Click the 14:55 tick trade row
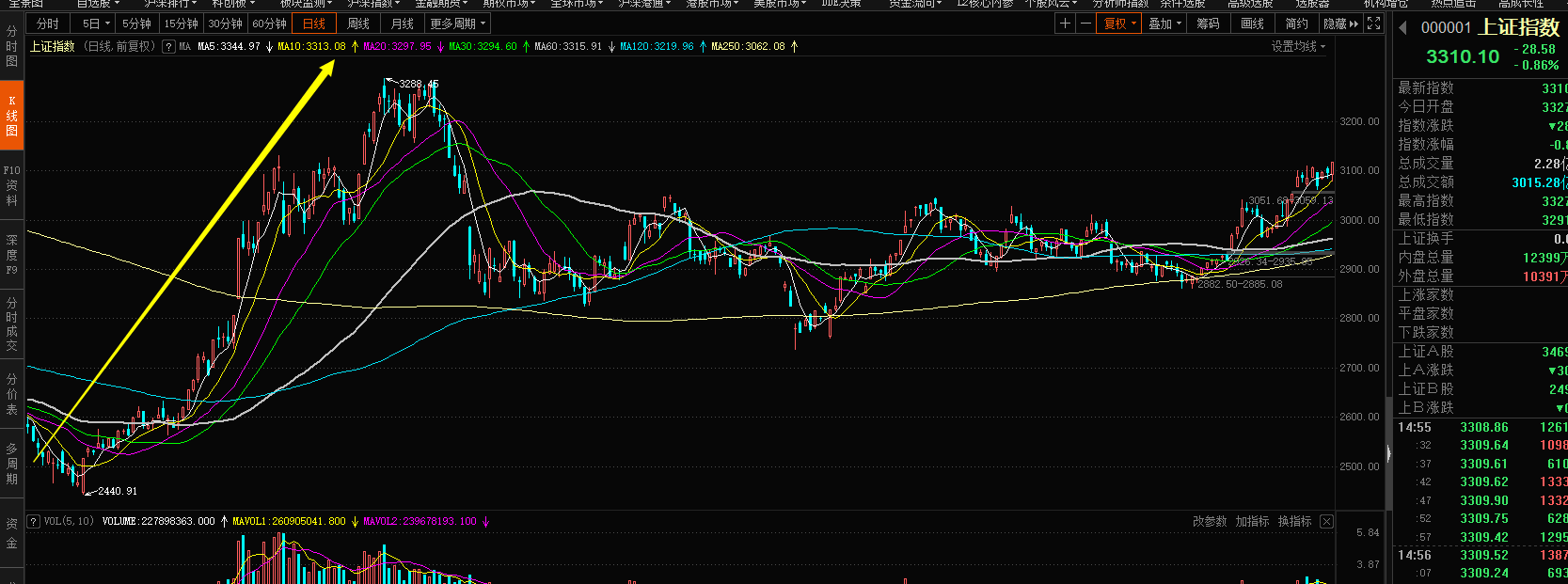Image resolution: width=1568 pixels, height=584 pixels. (x=1481, y=427)
